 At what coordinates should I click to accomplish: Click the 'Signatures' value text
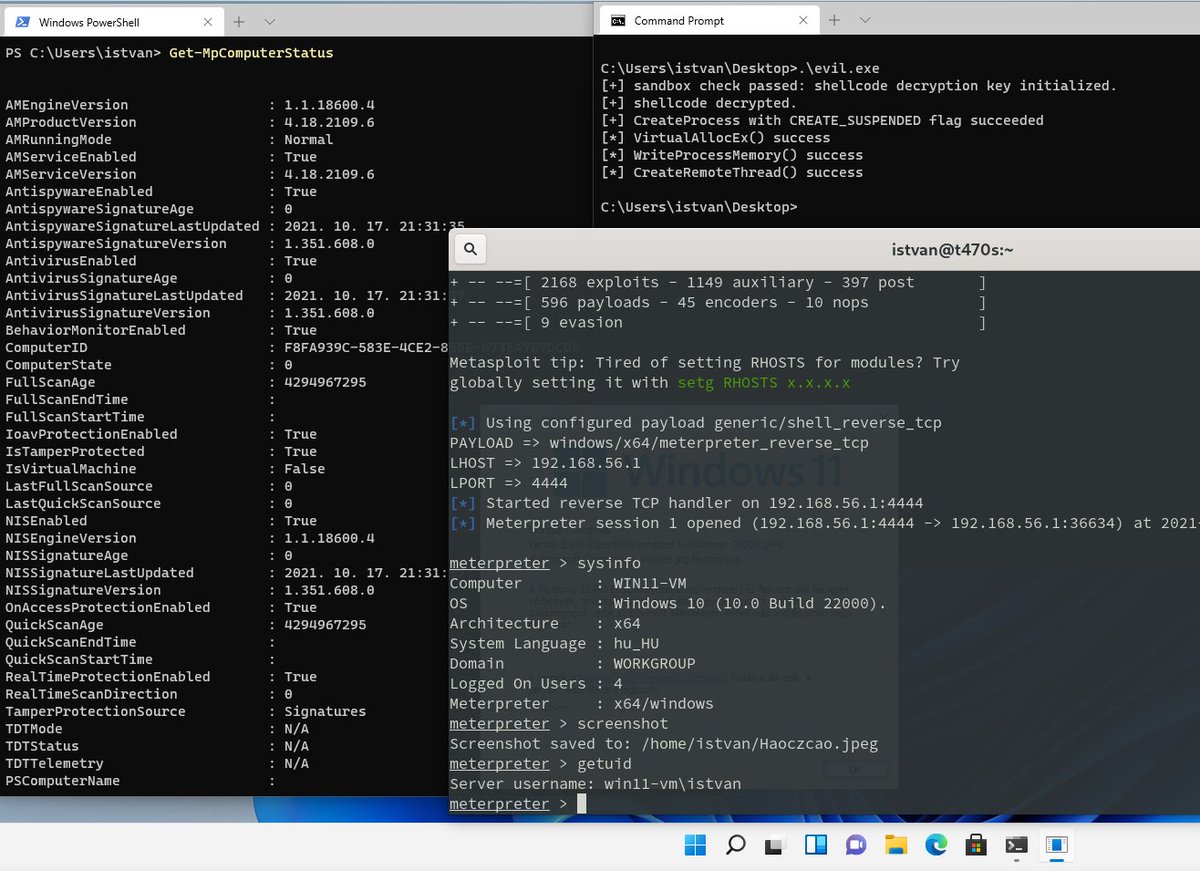325,712
